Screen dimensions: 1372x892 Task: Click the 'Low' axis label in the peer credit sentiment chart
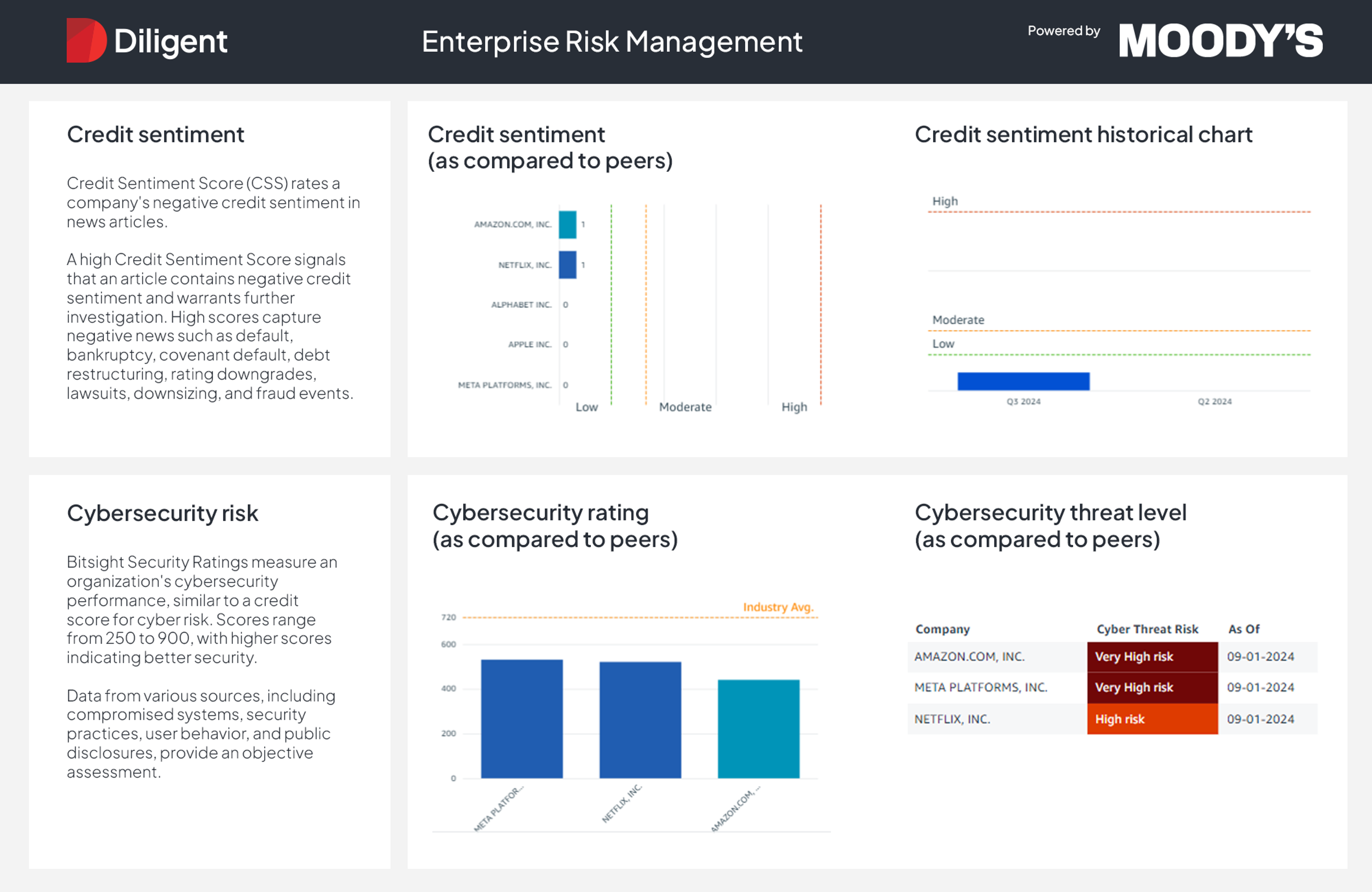tap(586, 407)
